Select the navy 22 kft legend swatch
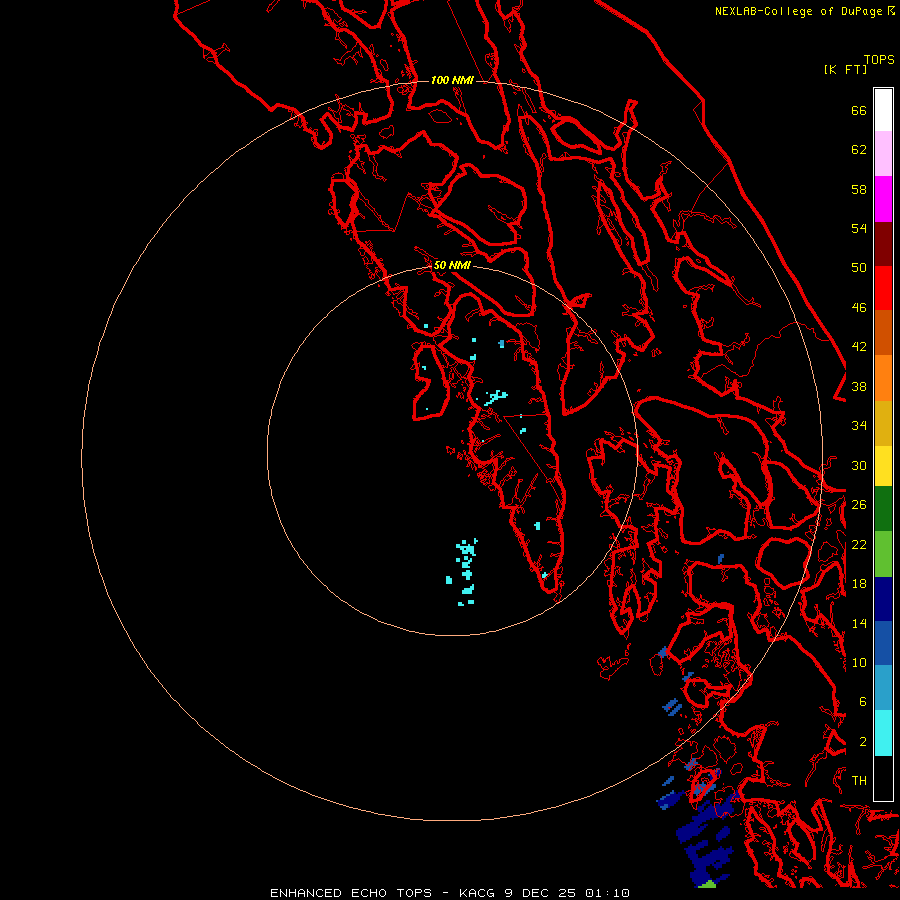Screen dimensions: 900x900 (x=883, y=599)
